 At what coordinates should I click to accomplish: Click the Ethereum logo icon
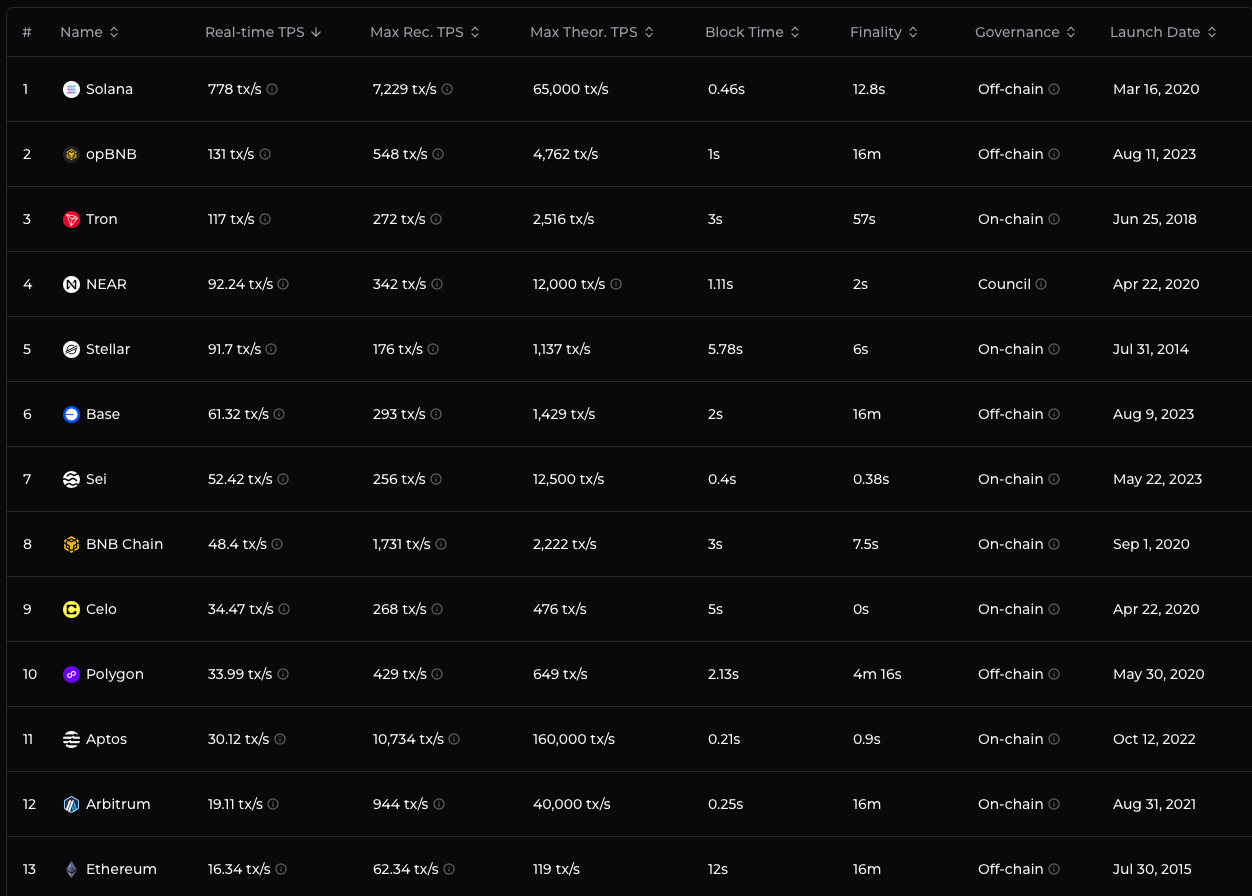[x=71, y=869]
